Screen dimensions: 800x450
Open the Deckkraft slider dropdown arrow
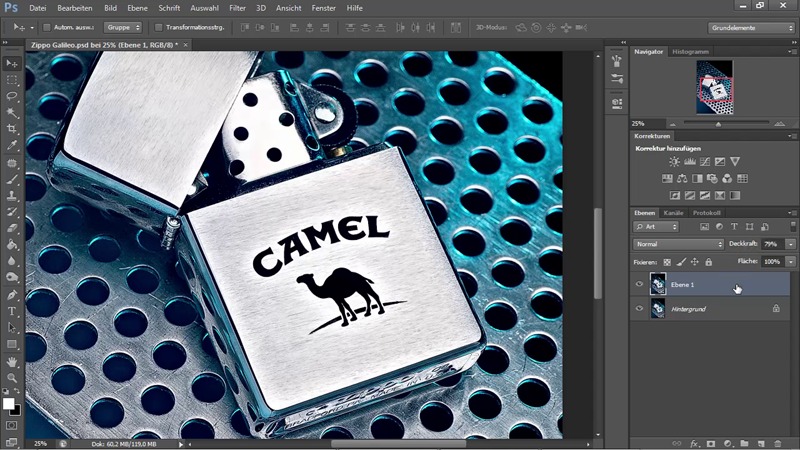(x=791, y=244)
